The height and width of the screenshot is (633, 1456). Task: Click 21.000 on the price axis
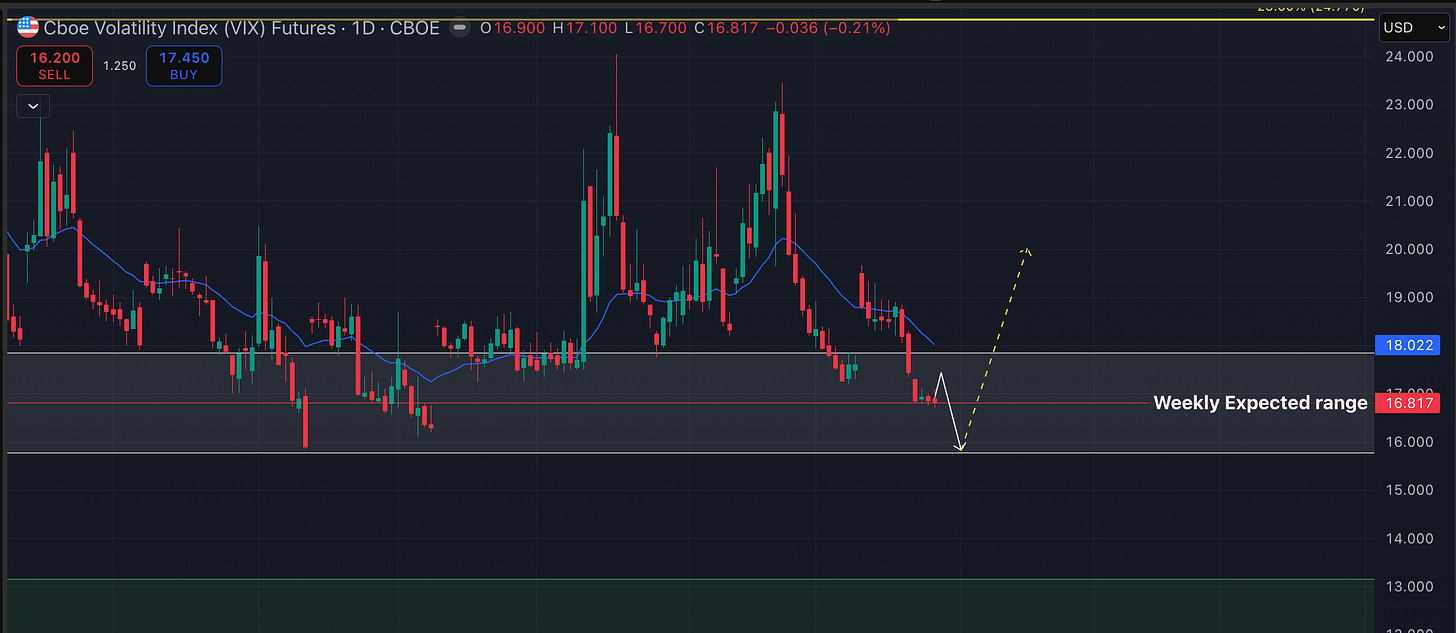(x=1410, y=201)
